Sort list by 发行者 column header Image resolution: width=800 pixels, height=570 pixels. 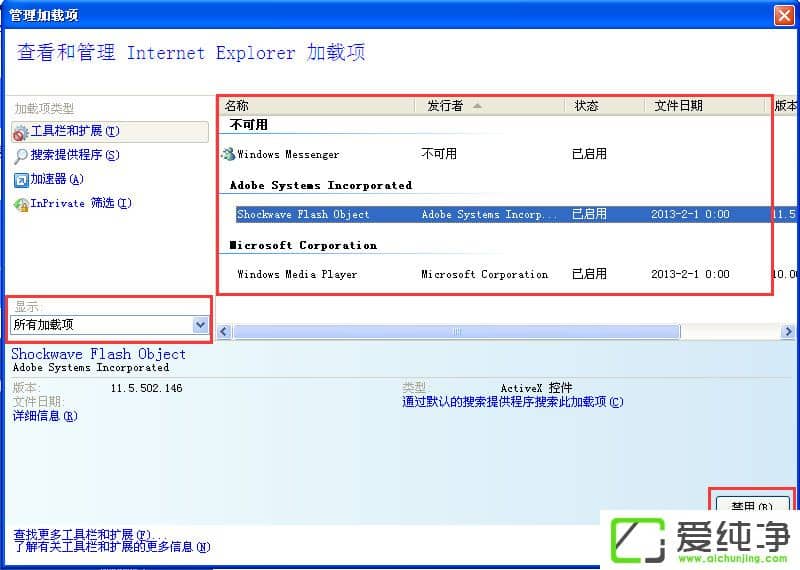(489, 106)
